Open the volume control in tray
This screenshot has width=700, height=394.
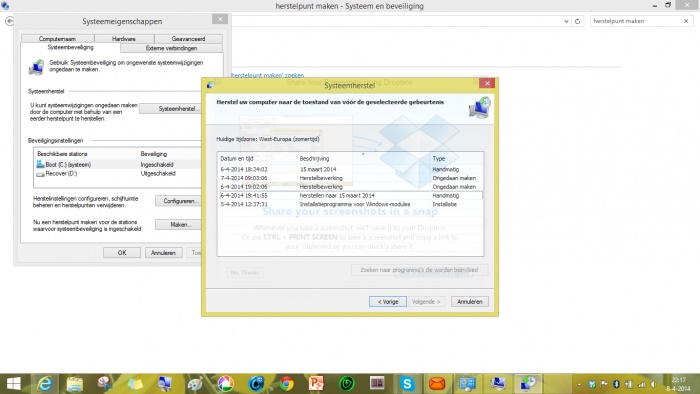point(654,384)
